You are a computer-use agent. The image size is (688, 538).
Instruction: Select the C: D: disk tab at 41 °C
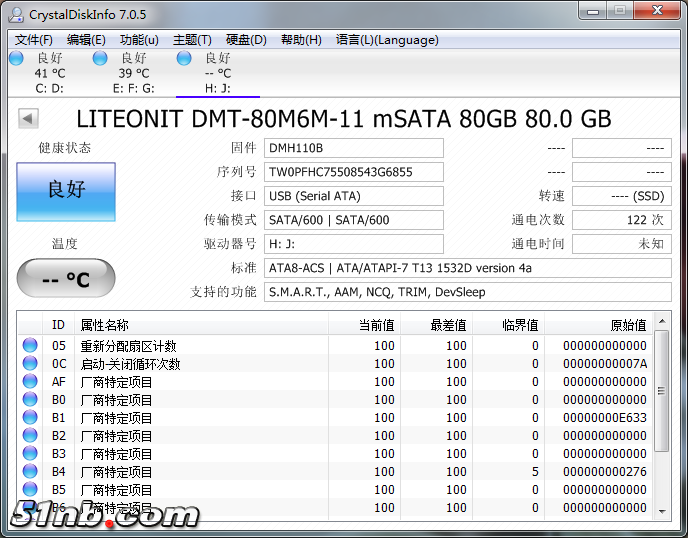[50, 73]
